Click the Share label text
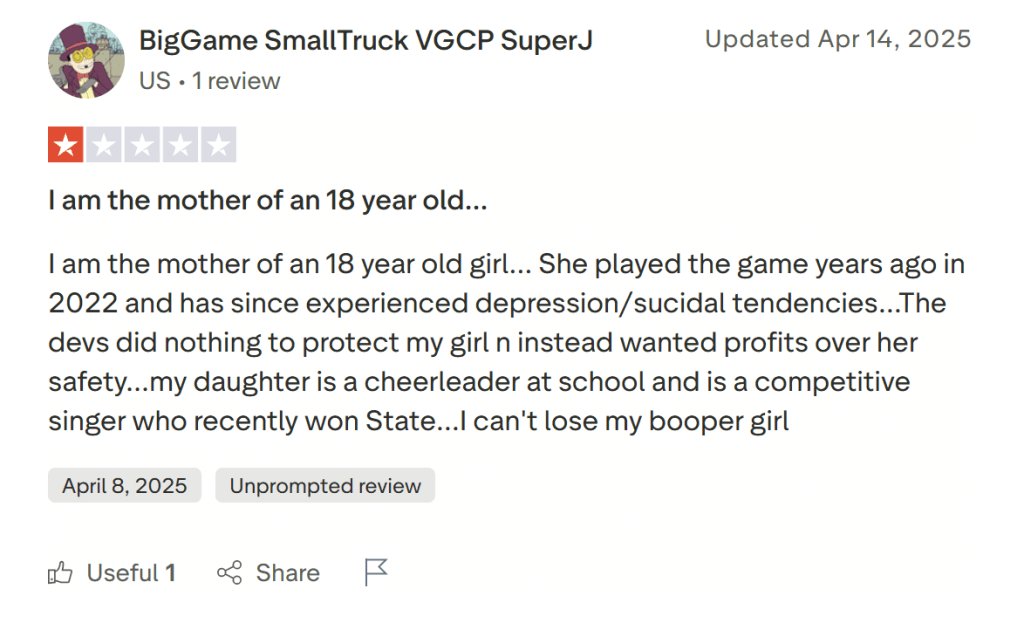The width and height of the screenshot is (1024, 630). (287, 572)
